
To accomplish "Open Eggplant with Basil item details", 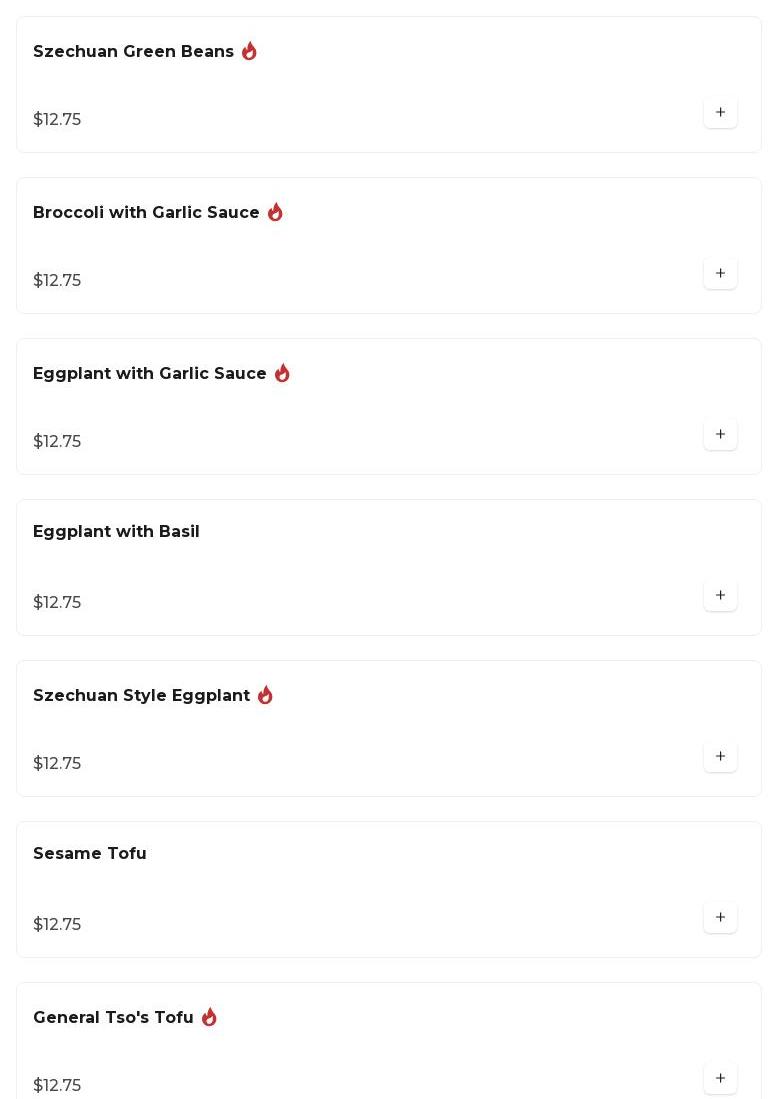I will (x=116, y=532).
